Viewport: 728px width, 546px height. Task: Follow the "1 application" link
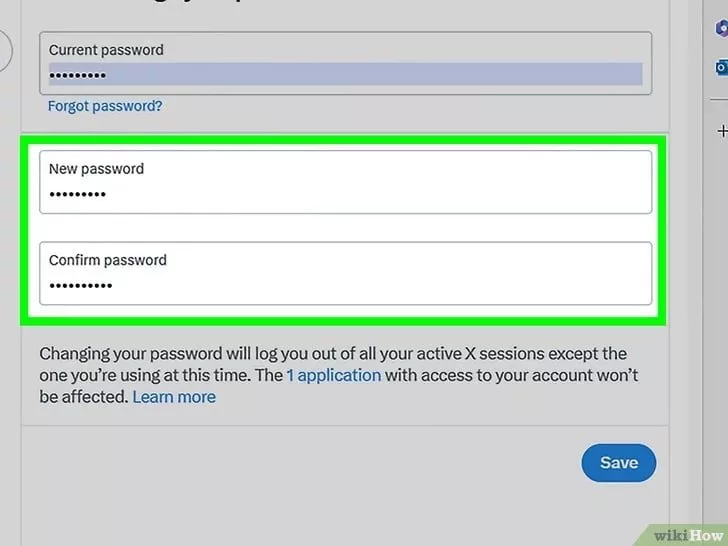point(333,375)
